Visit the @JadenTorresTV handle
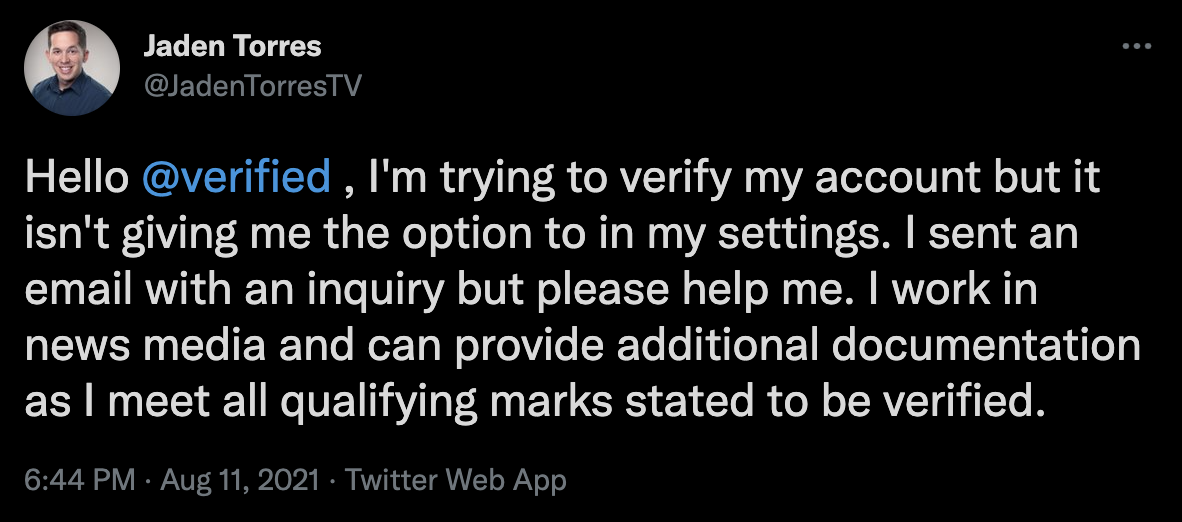1182x522 pixels. 253,86
